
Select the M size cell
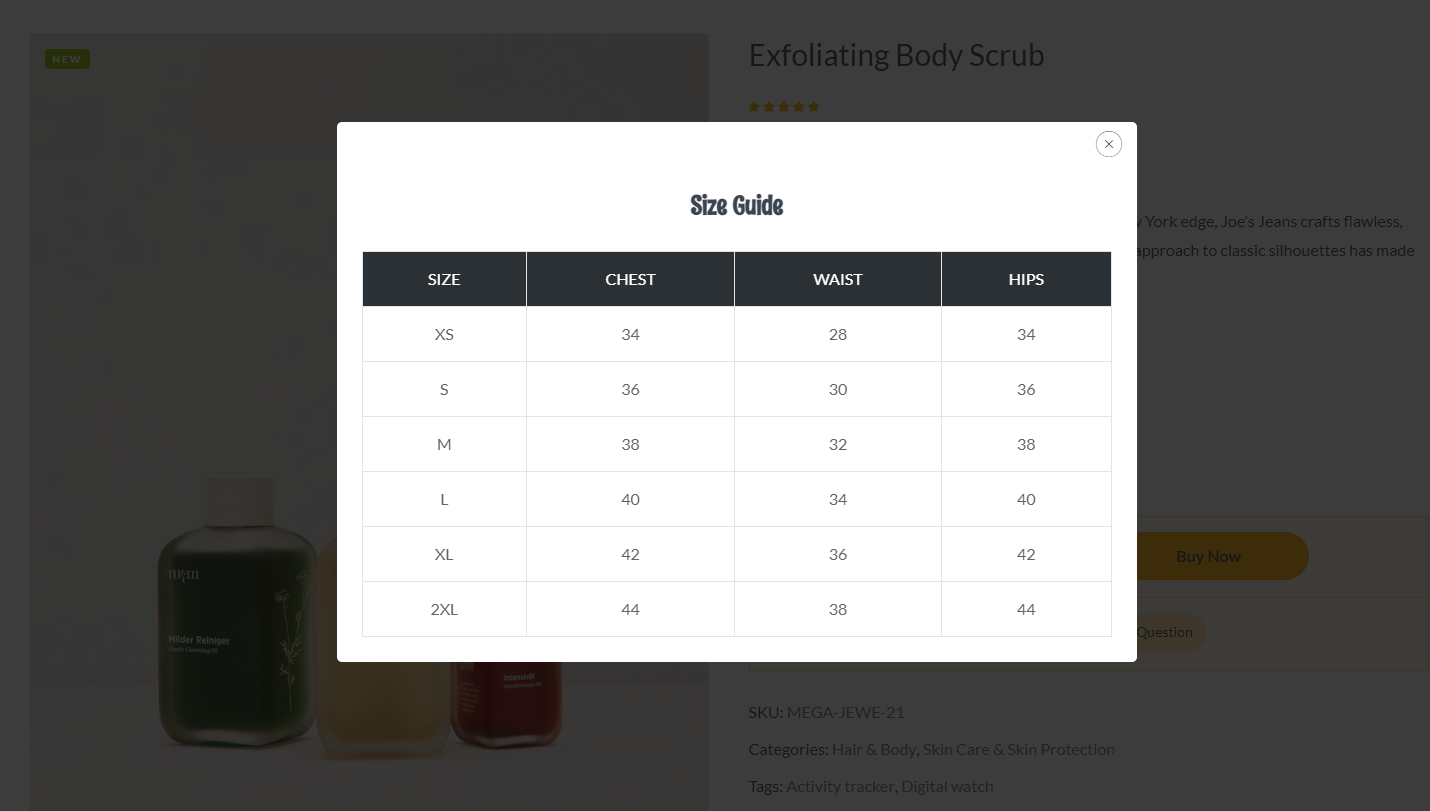(x=444, y=444)
